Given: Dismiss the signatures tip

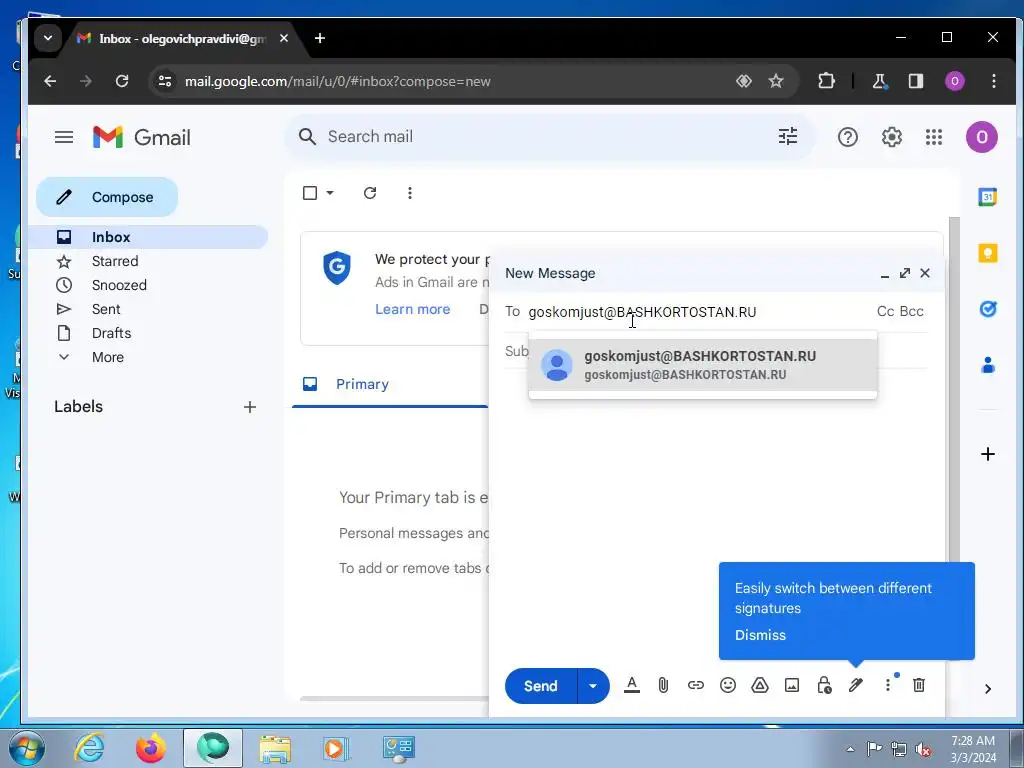Looking at the screenshot, I should click(760, 635).
